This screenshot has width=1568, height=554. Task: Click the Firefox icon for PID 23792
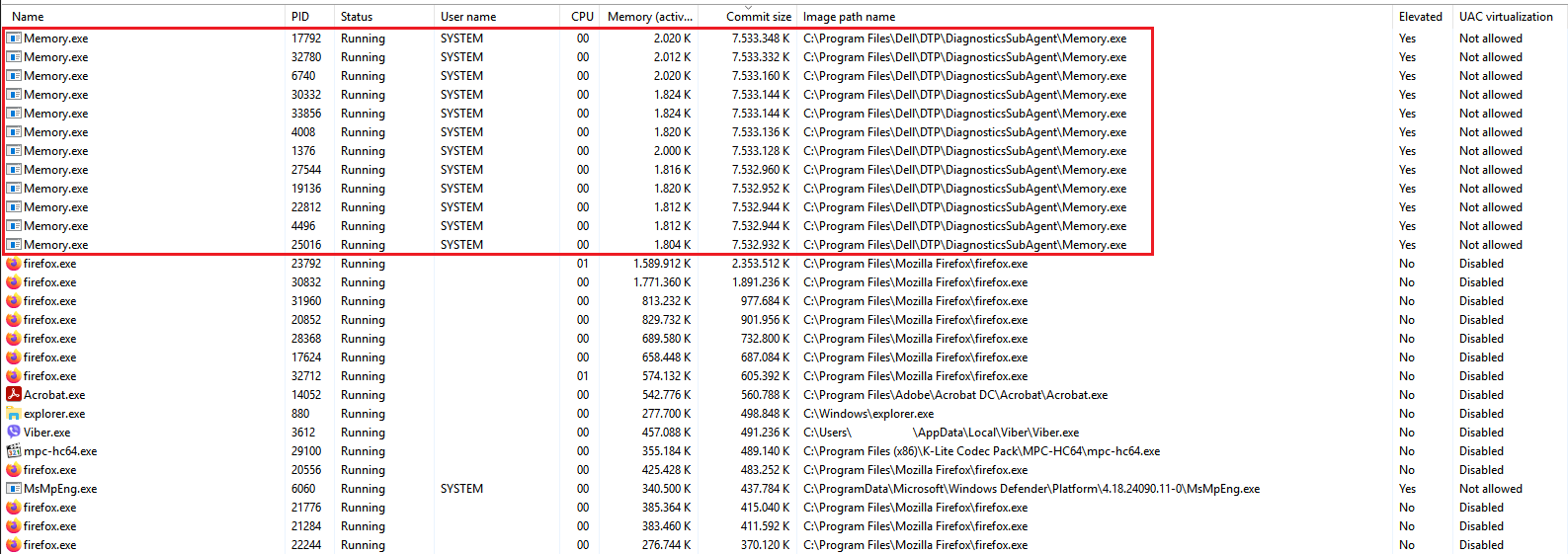(x=14, y=264)
